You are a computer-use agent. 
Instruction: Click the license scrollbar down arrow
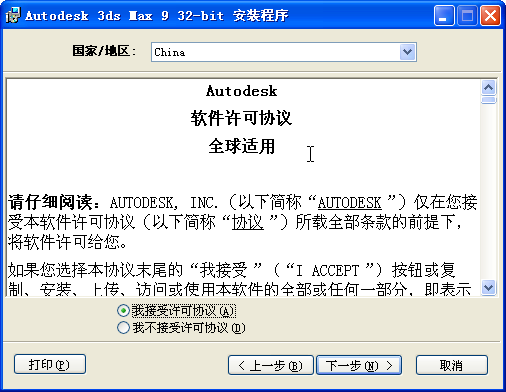(488, 287)
